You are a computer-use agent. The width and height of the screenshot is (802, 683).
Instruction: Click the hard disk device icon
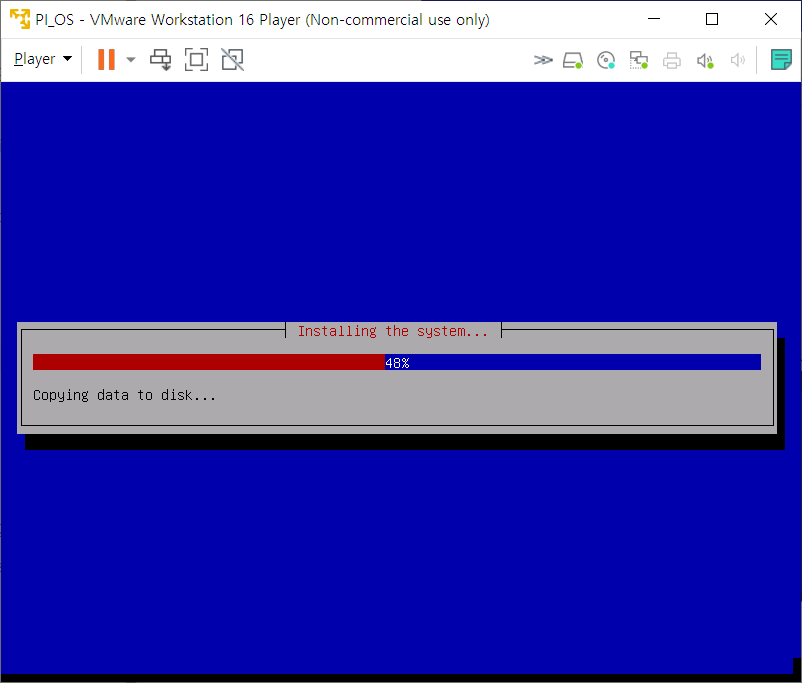coord(573,60)
